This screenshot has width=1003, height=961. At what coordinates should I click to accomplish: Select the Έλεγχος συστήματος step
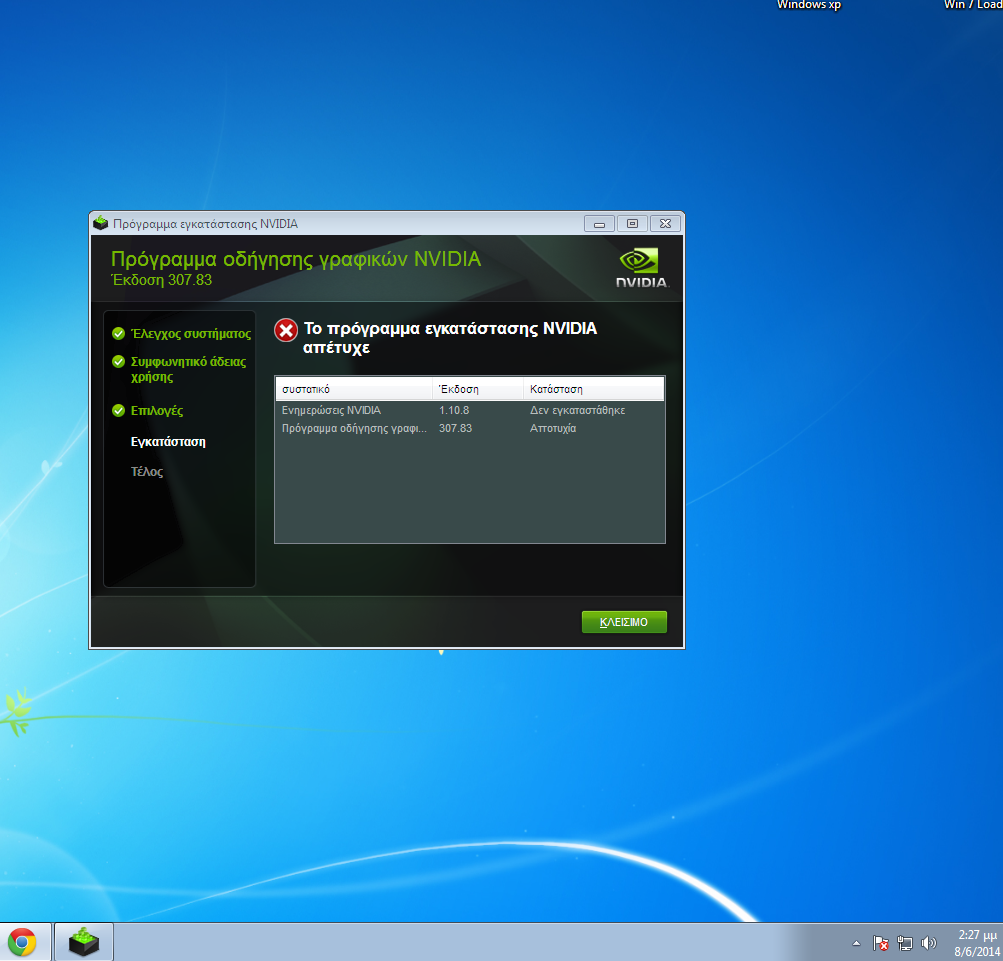[x=191, y=333]
